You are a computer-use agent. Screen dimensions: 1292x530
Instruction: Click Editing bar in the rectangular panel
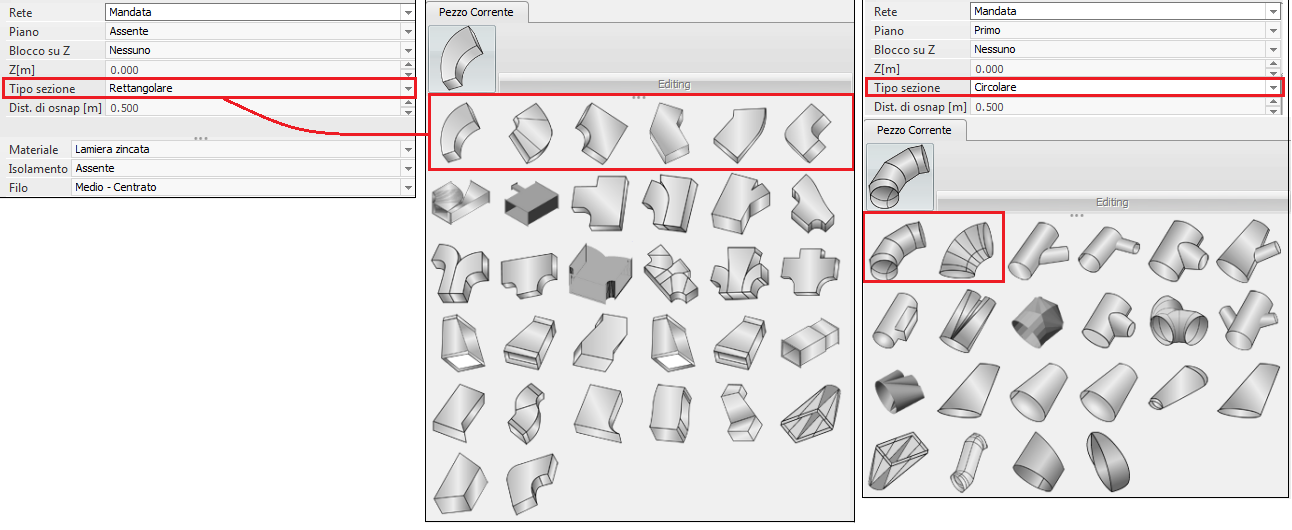pyautogui.click(x=673, y=84)
